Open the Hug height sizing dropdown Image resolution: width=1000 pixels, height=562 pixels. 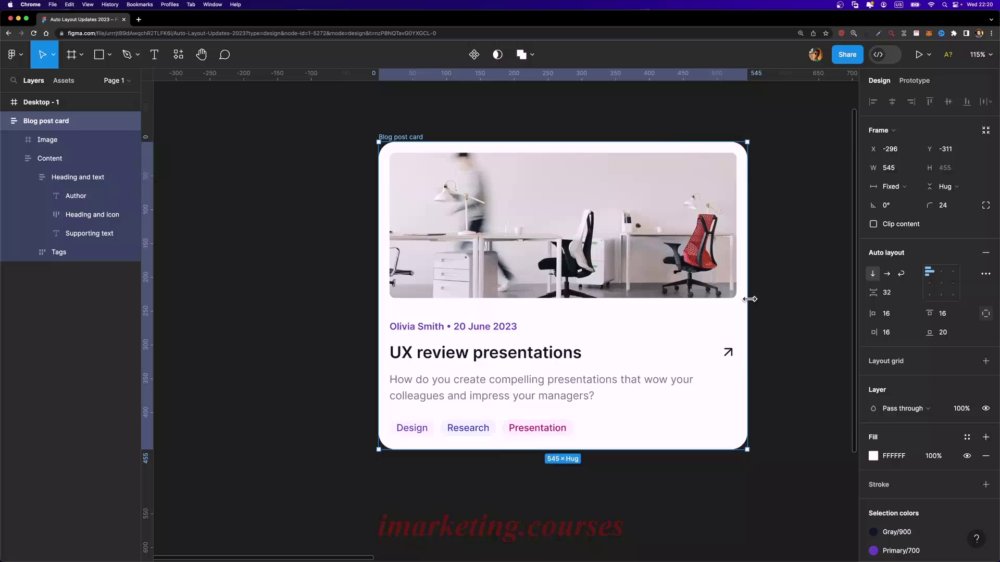(948, 186)
